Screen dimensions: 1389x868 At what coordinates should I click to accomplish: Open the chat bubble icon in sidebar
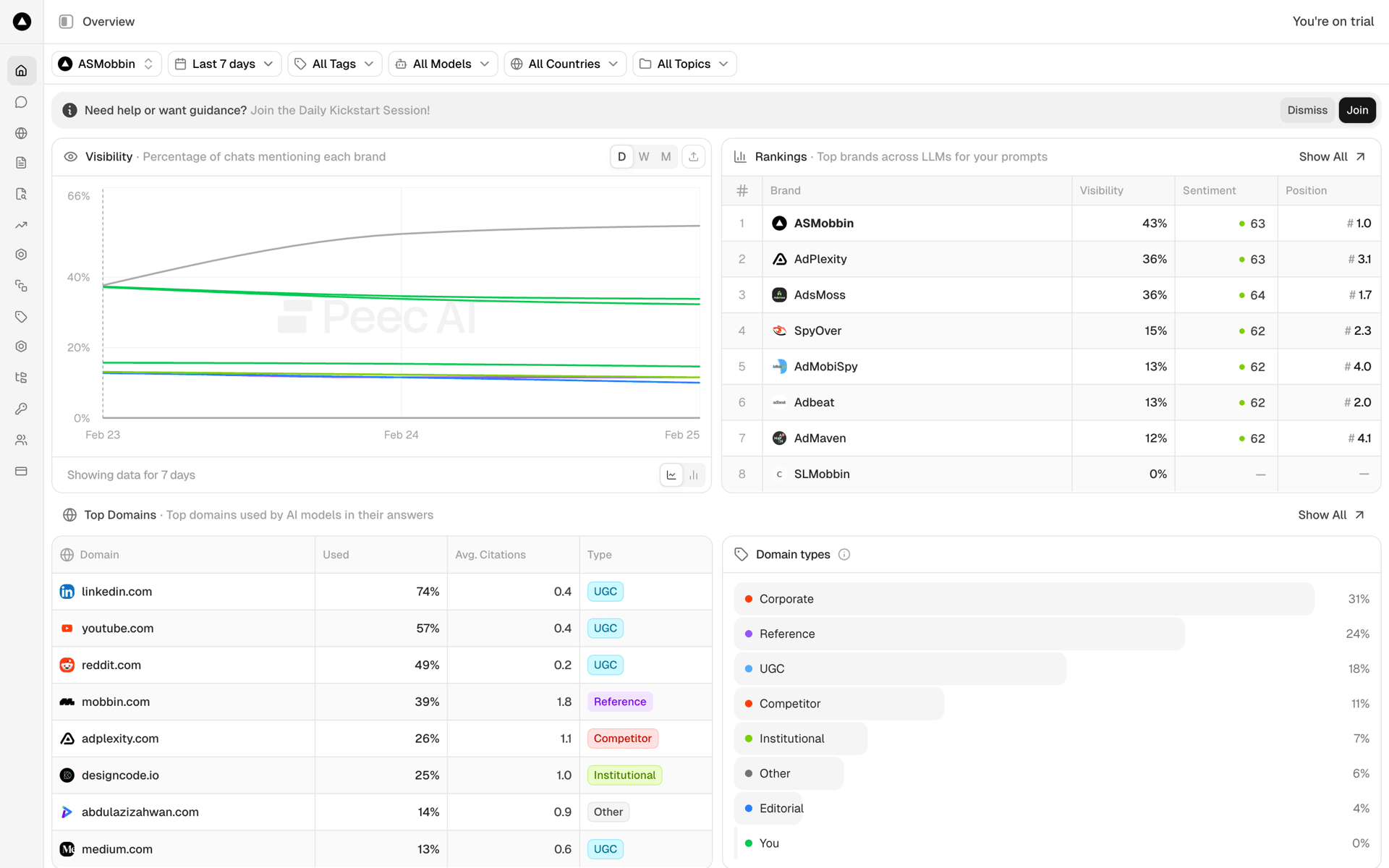(21, 102)
